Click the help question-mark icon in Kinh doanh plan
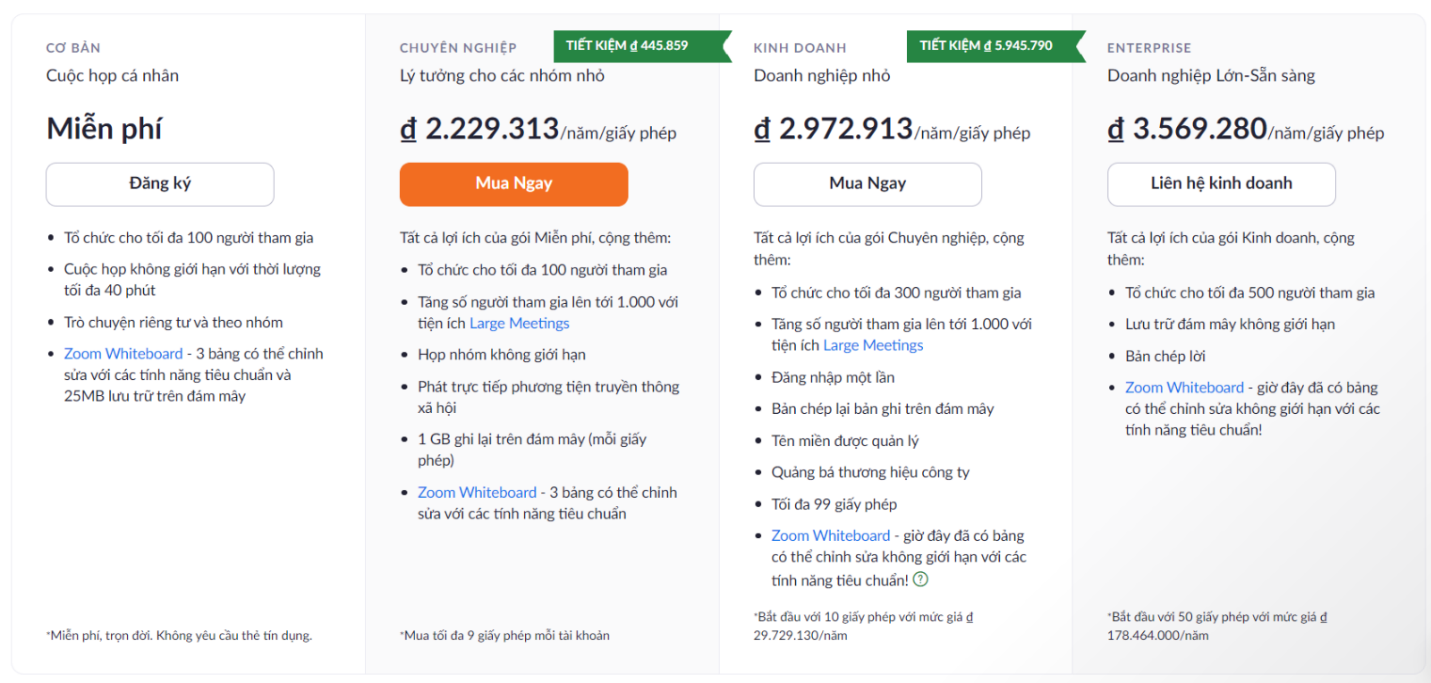Image resolution: width=1431 pixels, height=683 pixels. point(921,580)
